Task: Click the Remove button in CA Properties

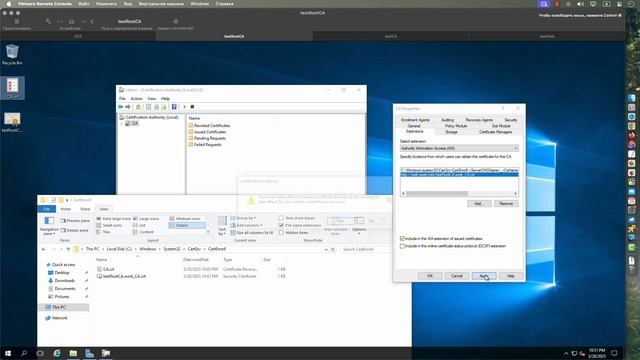Action: 506,204
